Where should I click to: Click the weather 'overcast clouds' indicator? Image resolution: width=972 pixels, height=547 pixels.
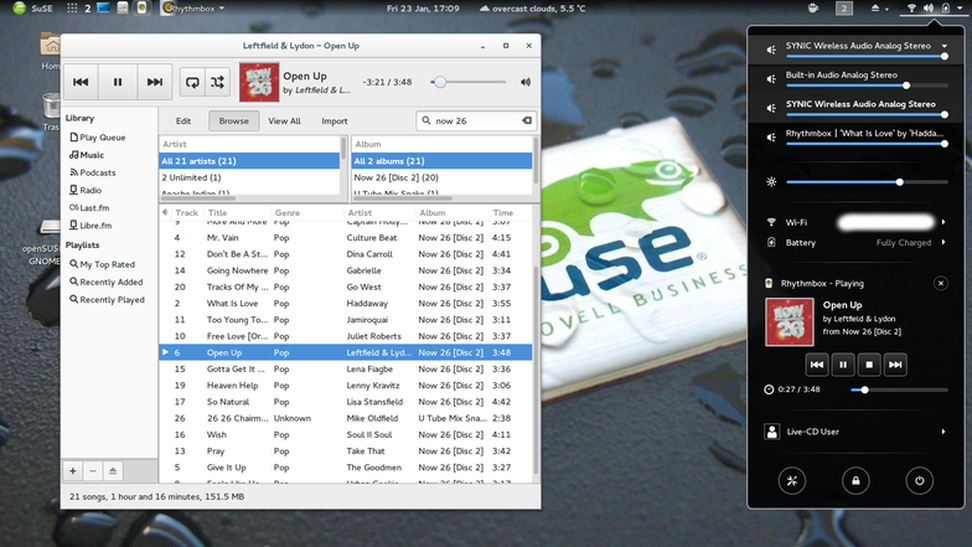[x=532, y=8]
